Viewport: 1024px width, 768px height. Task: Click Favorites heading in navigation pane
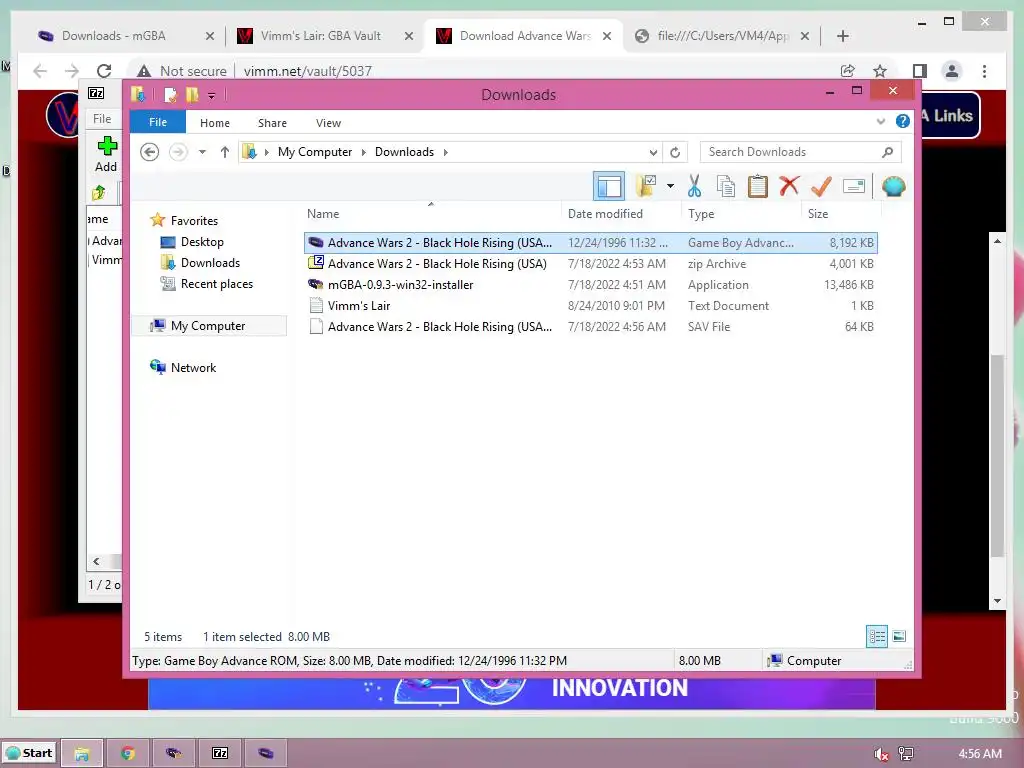[194, 221]
